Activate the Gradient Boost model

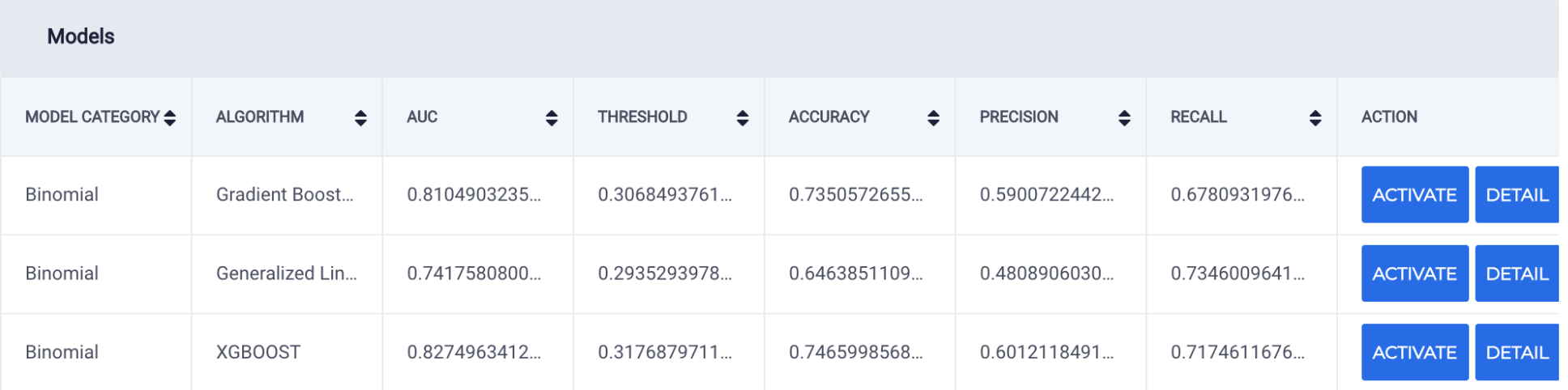pos(1415,194)
